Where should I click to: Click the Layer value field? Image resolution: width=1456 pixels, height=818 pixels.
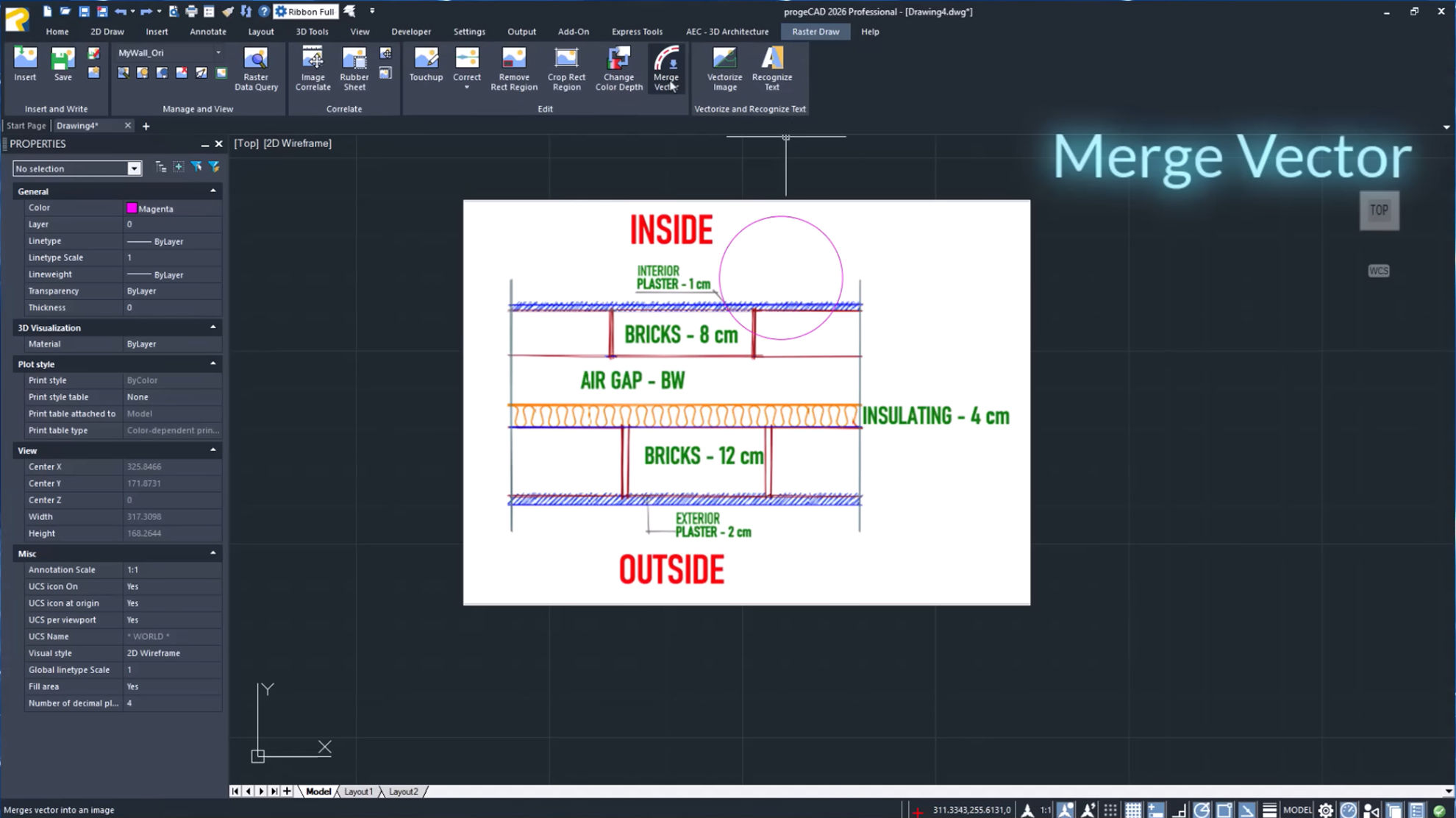pos(173,224)
